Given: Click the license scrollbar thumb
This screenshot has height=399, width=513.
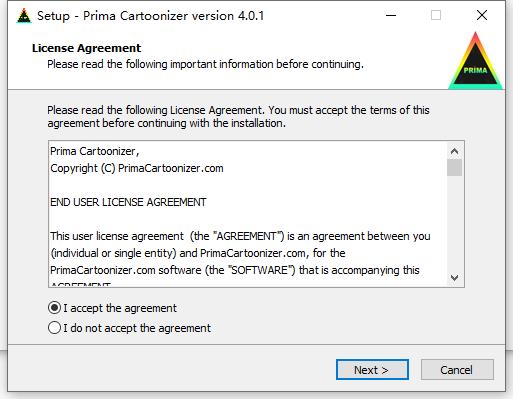Looking at the screenshot, I should coord(454,168).
